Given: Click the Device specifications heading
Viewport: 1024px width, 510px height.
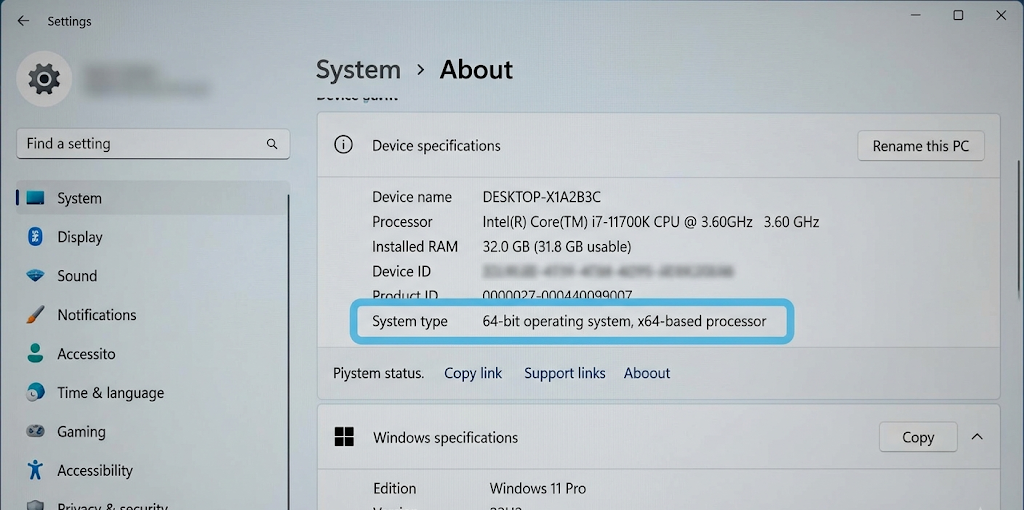Looking at the screenshot, I should coord(436,146).
